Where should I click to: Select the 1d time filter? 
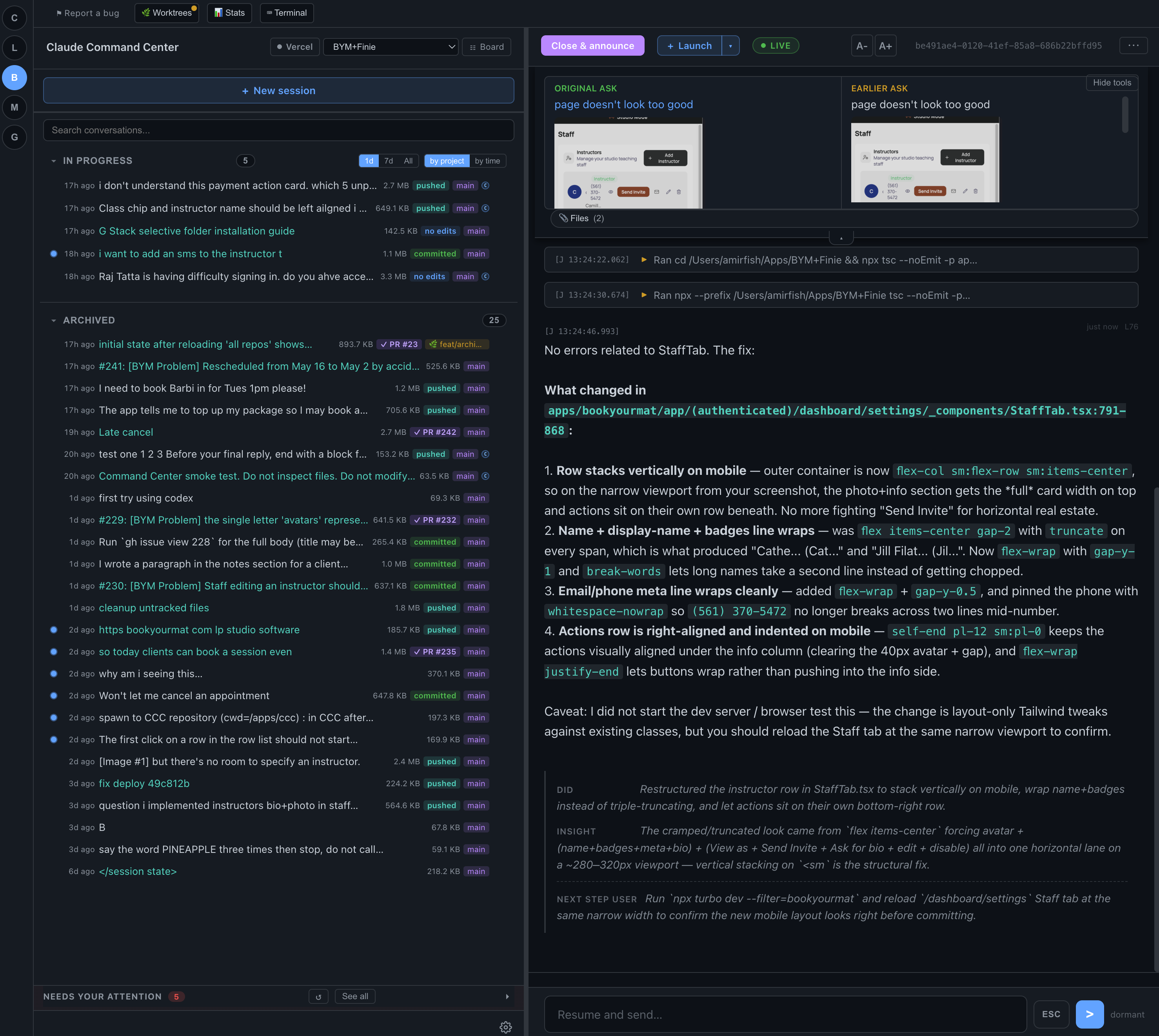coord(369,160)
